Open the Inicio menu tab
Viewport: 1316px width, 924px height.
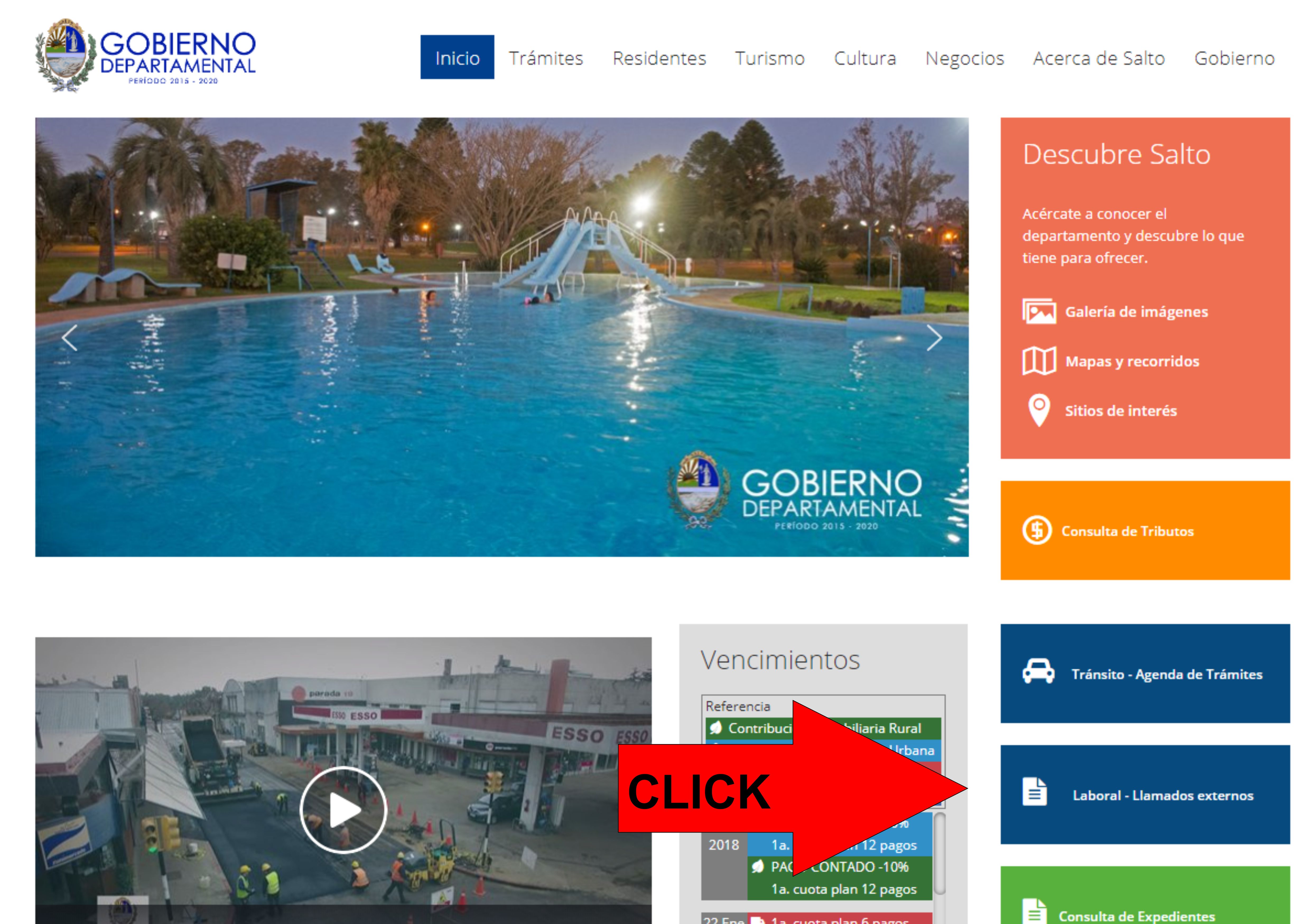click(x=457, y=57)
